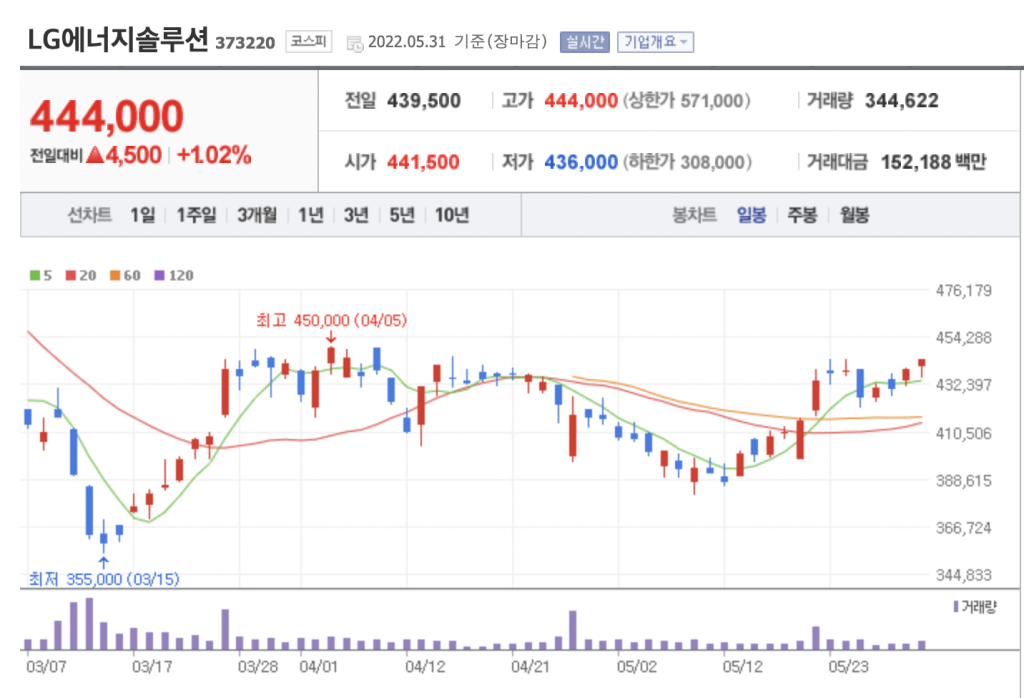Click the stock code 373220
The width and height of the screenshot is (1024, 698).
coord(245,44)
